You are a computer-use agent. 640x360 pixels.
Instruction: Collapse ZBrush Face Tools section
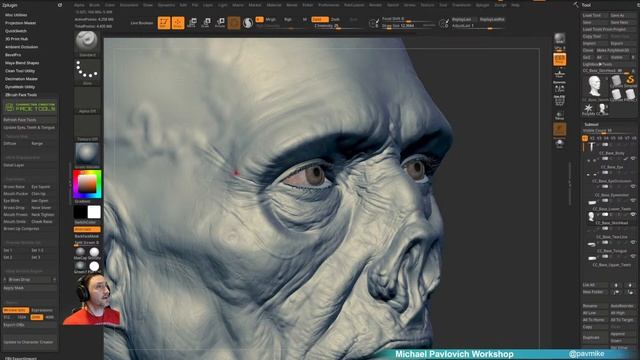click(x=21, y=95)
